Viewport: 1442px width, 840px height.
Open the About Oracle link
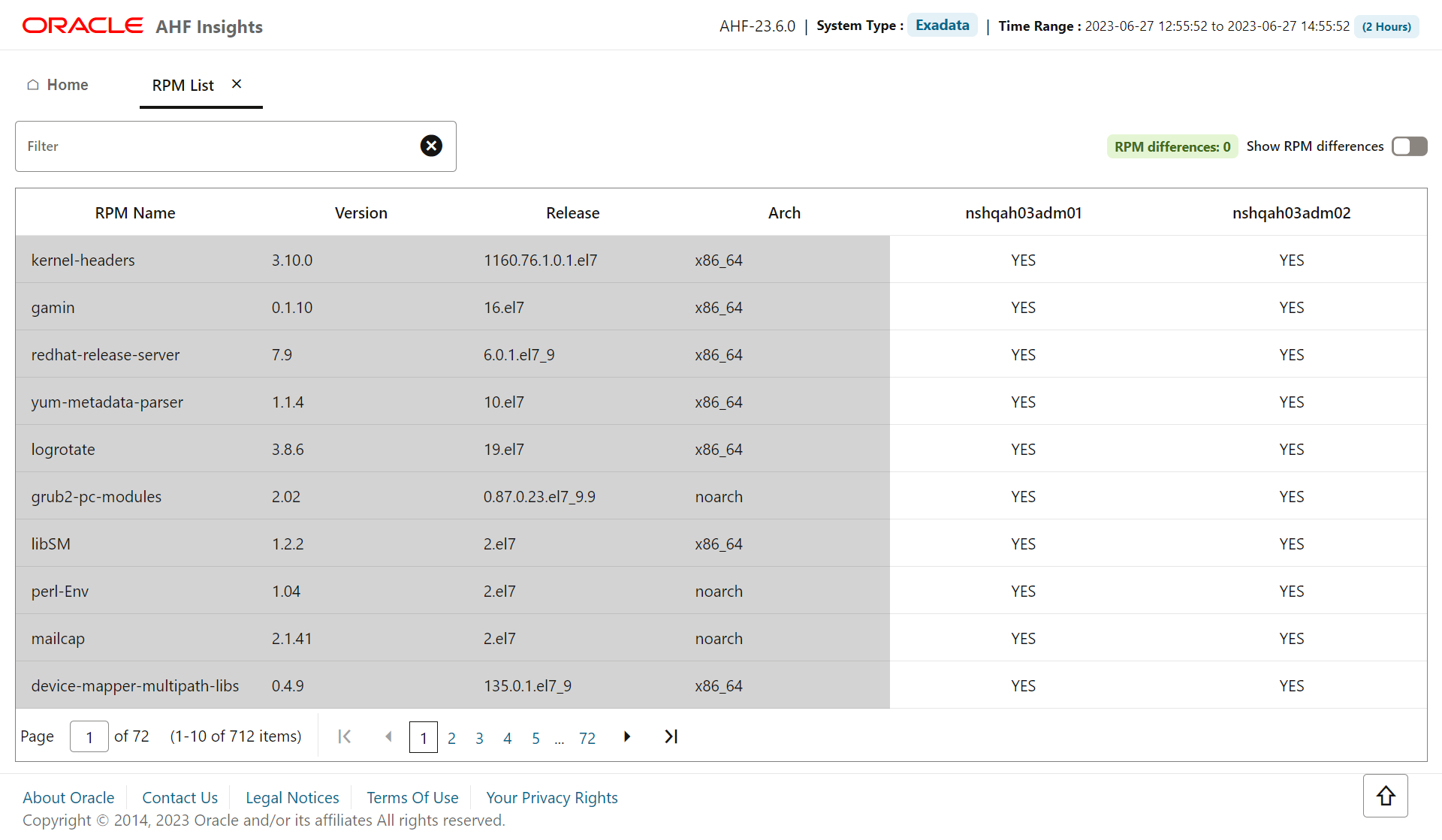coord(68,797)
